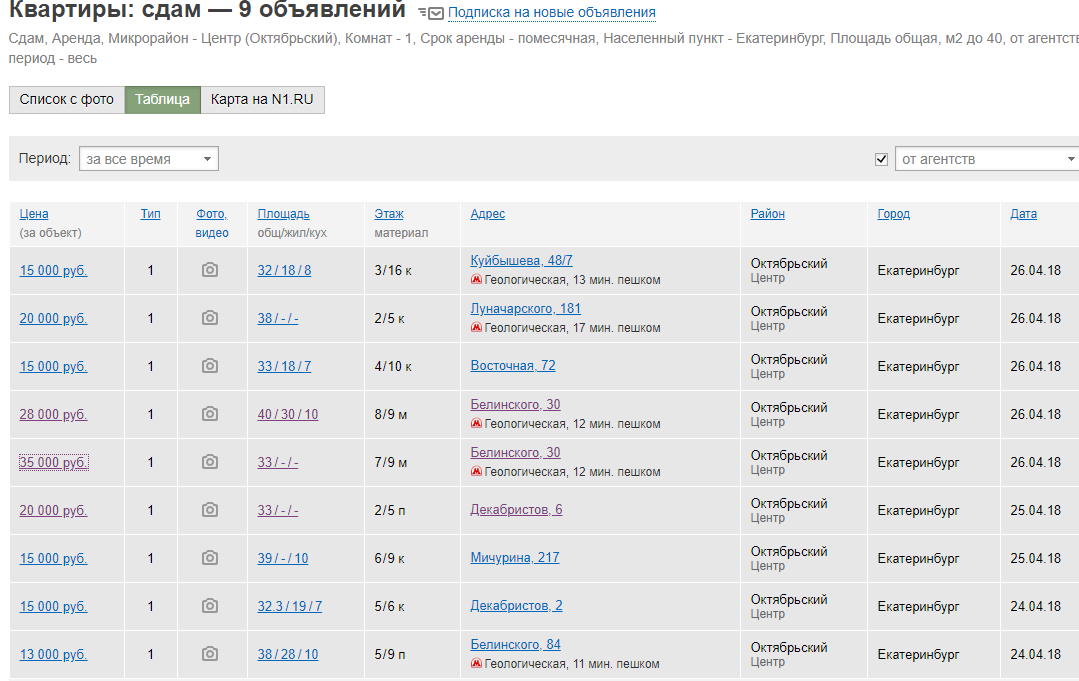Open 'Карта на N1.RU' tab
The image size is (1079, 681).
tap(262, 100)
